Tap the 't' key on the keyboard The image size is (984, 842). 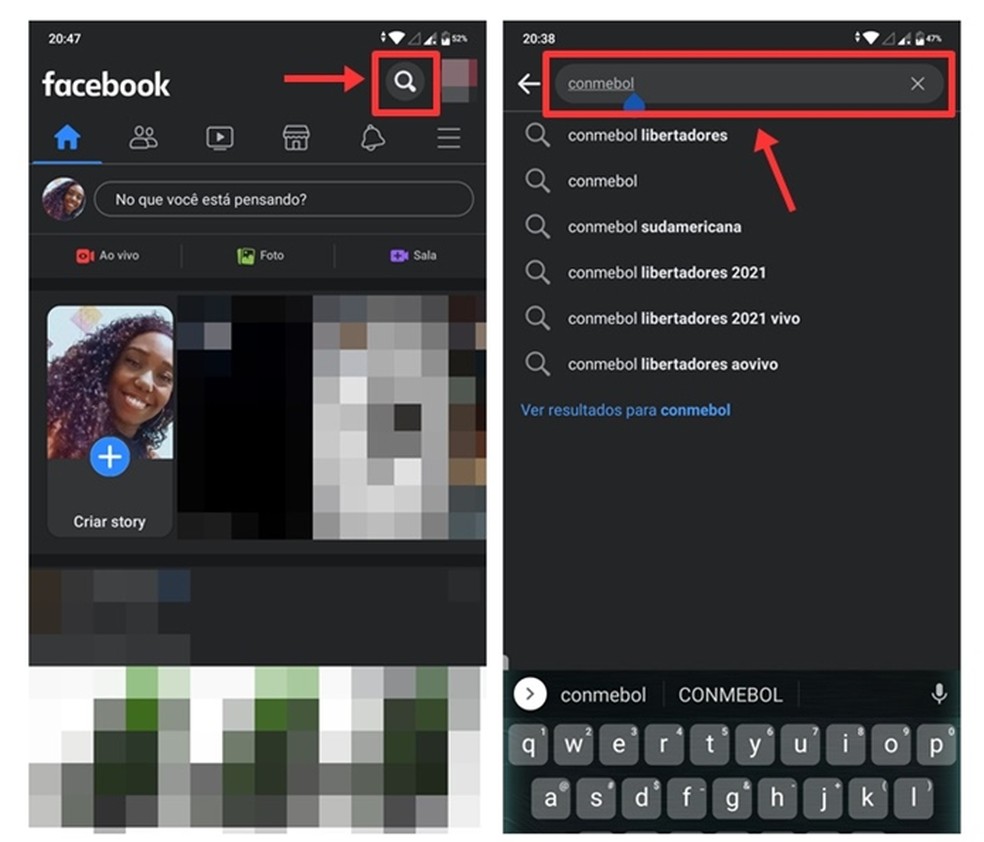(x=710, y=745)
